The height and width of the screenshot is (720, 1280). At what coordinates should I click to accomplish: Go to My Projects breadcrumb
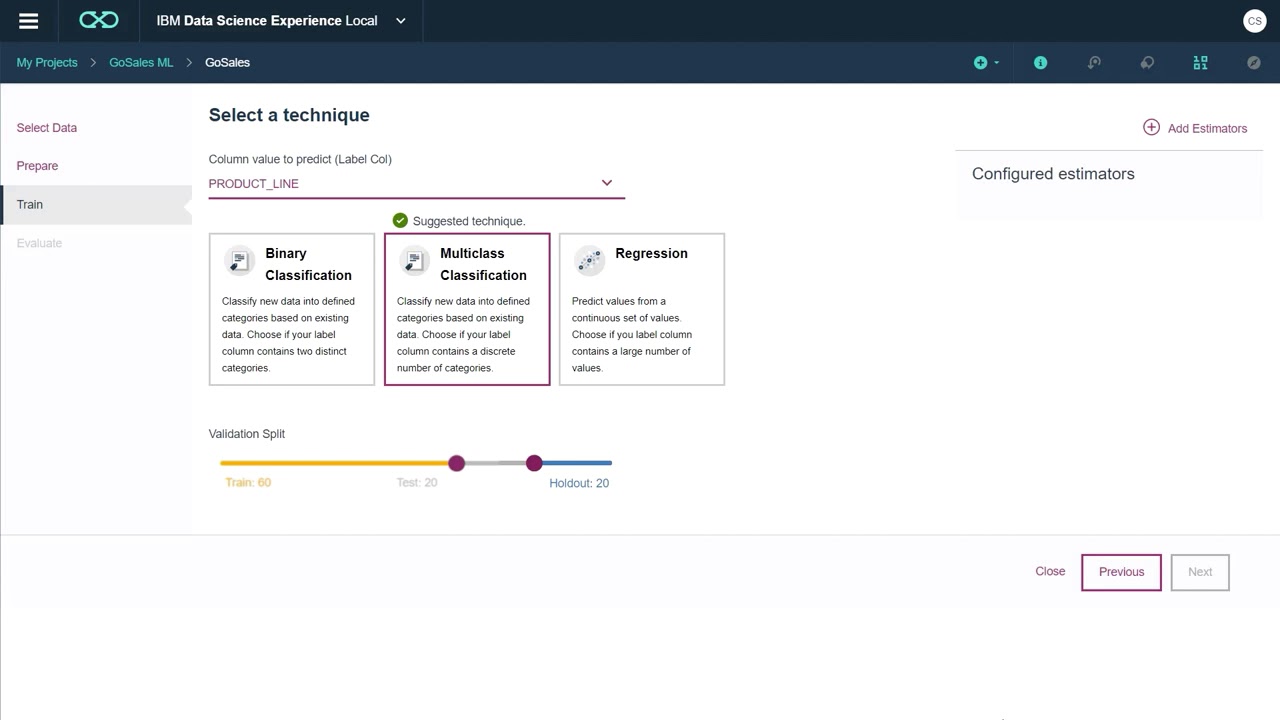[47, 62]
